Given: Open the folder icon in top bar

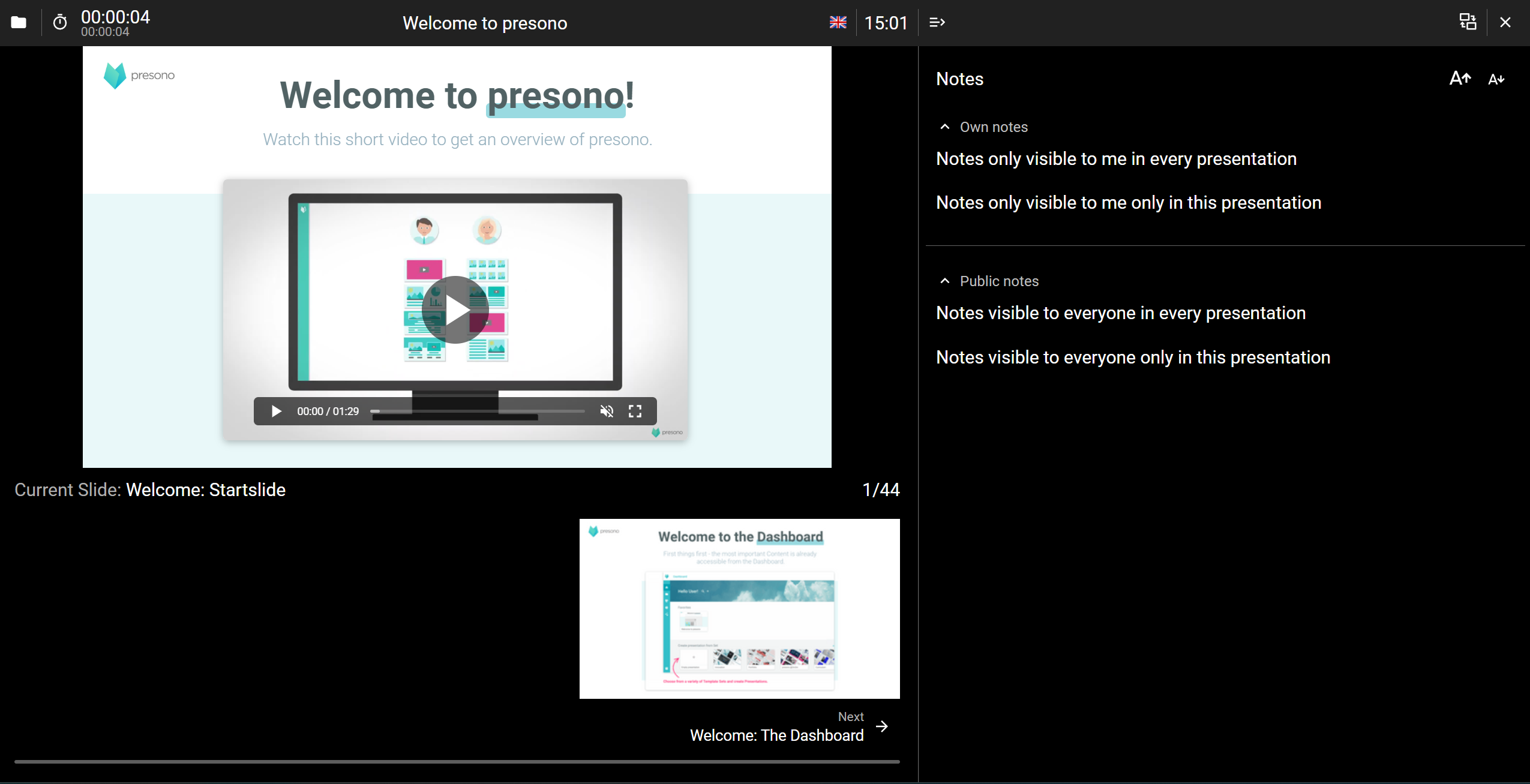Looking at the screenshot, I should (19, 23).
